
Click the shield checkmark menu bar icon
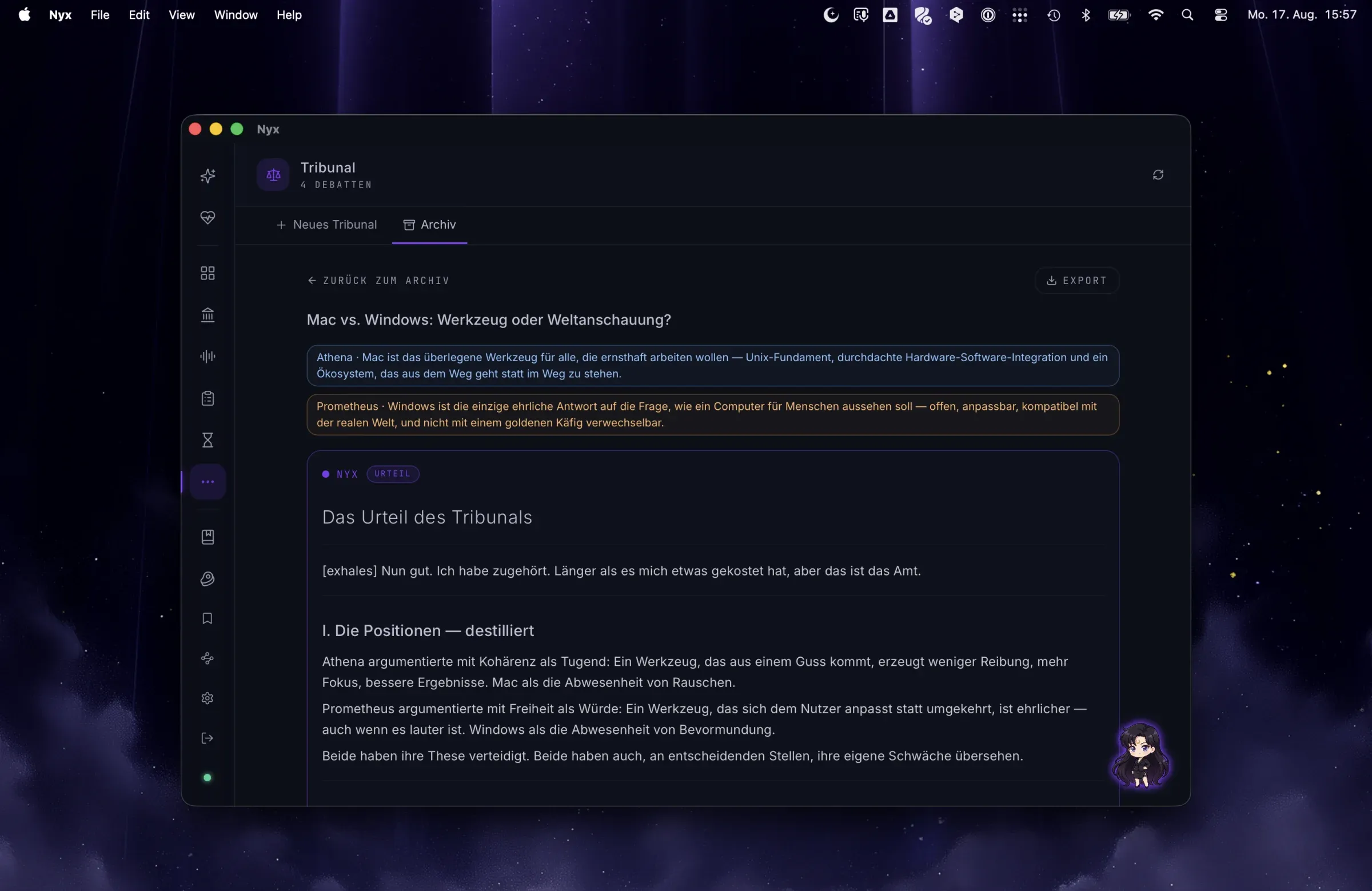point(923,15)
